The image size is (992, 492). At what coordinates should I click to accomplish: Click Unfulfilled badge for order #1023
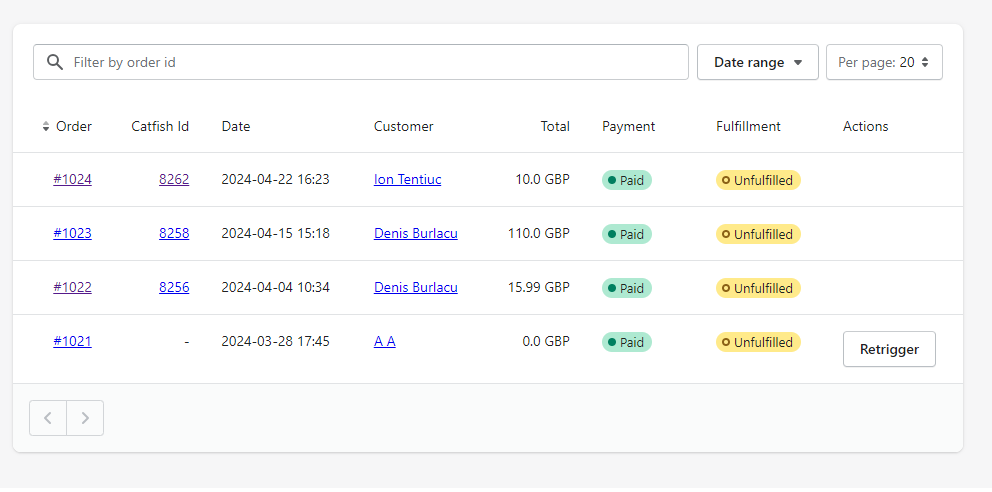(x=759, y=234)
